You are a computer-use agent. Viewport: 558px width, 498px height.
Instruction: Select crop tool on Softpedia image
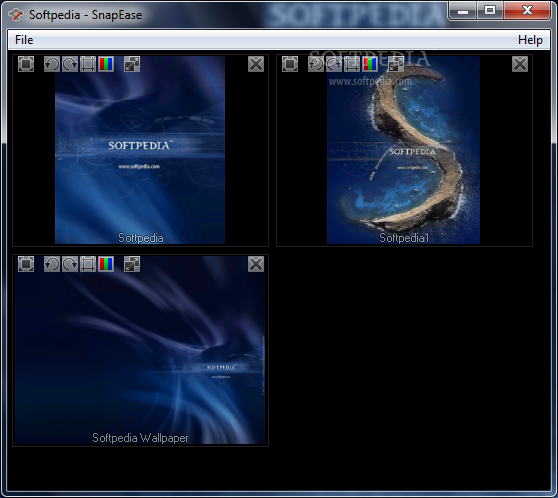tap(88, 64)
